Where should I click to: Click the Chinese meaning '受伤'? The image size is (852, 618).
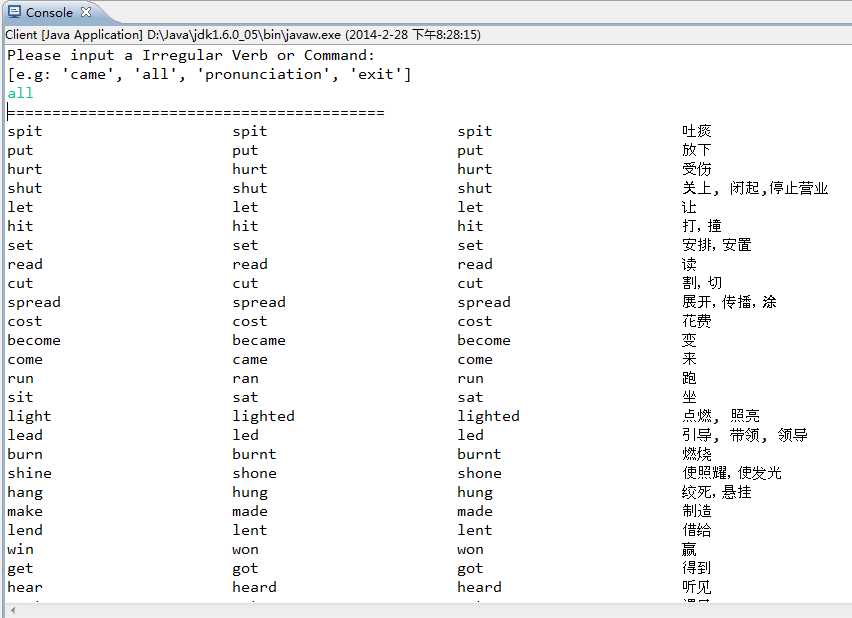coord(697,169)
